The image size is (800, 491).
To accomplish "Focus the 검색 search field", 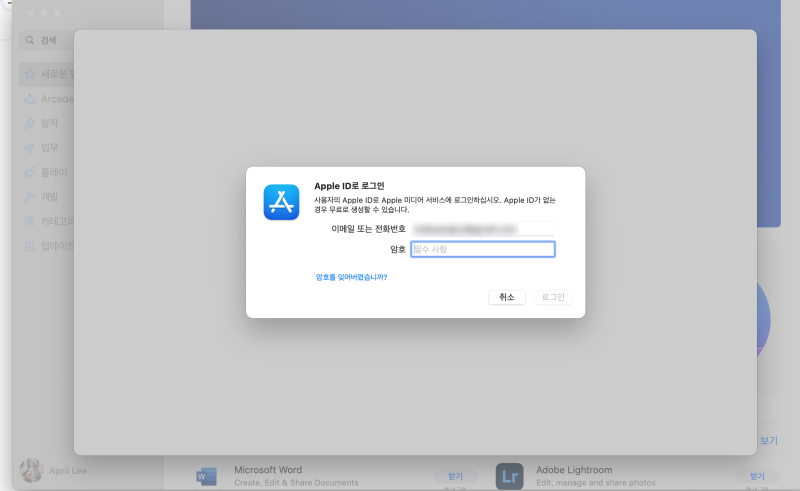I will (47, 40).
